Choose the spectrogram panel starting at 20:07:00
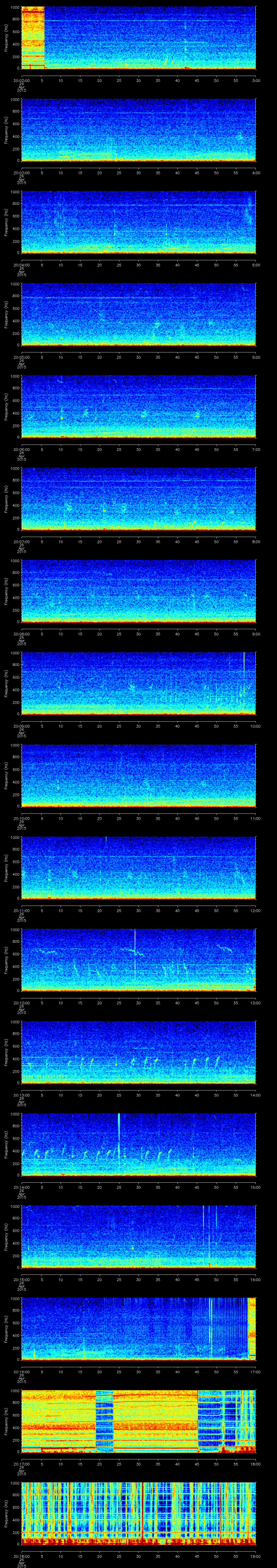 (x=139, y=500)
